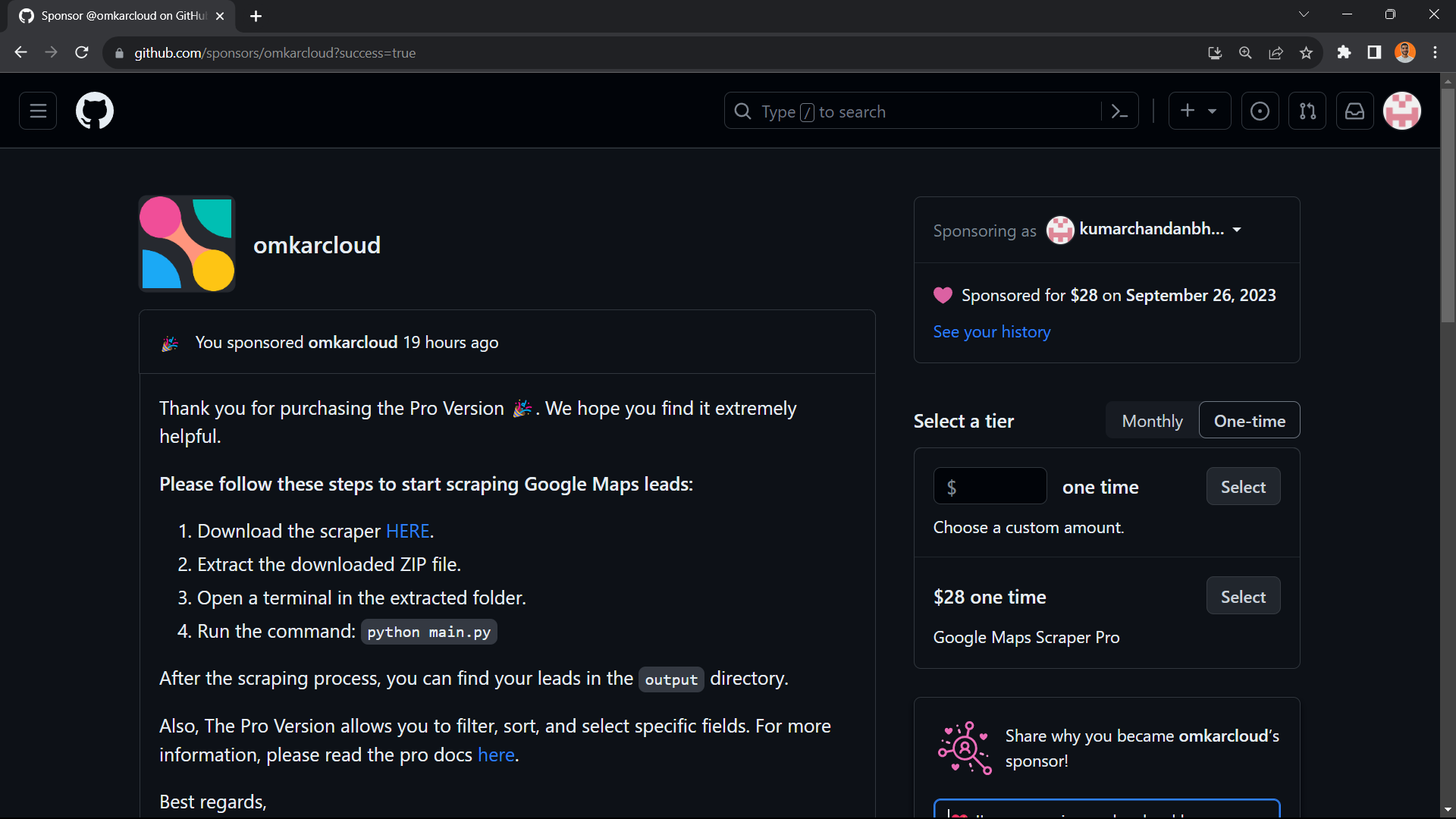1456x819 pixels.
Task: Bookmark this page with the star icon
Action: pyautogui.click(x=1306, y=53)
